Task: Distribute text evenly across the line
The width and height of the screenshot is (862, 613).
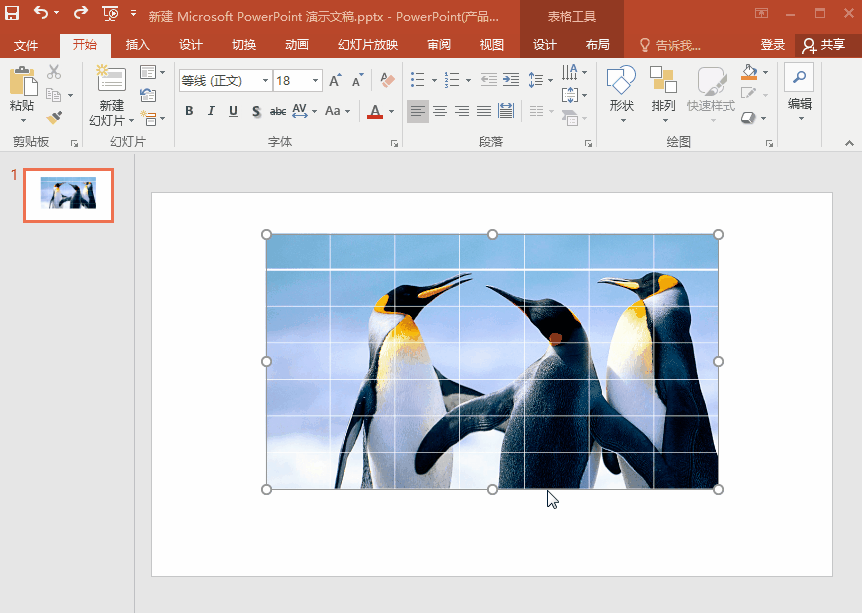Action: click(506, 112)
